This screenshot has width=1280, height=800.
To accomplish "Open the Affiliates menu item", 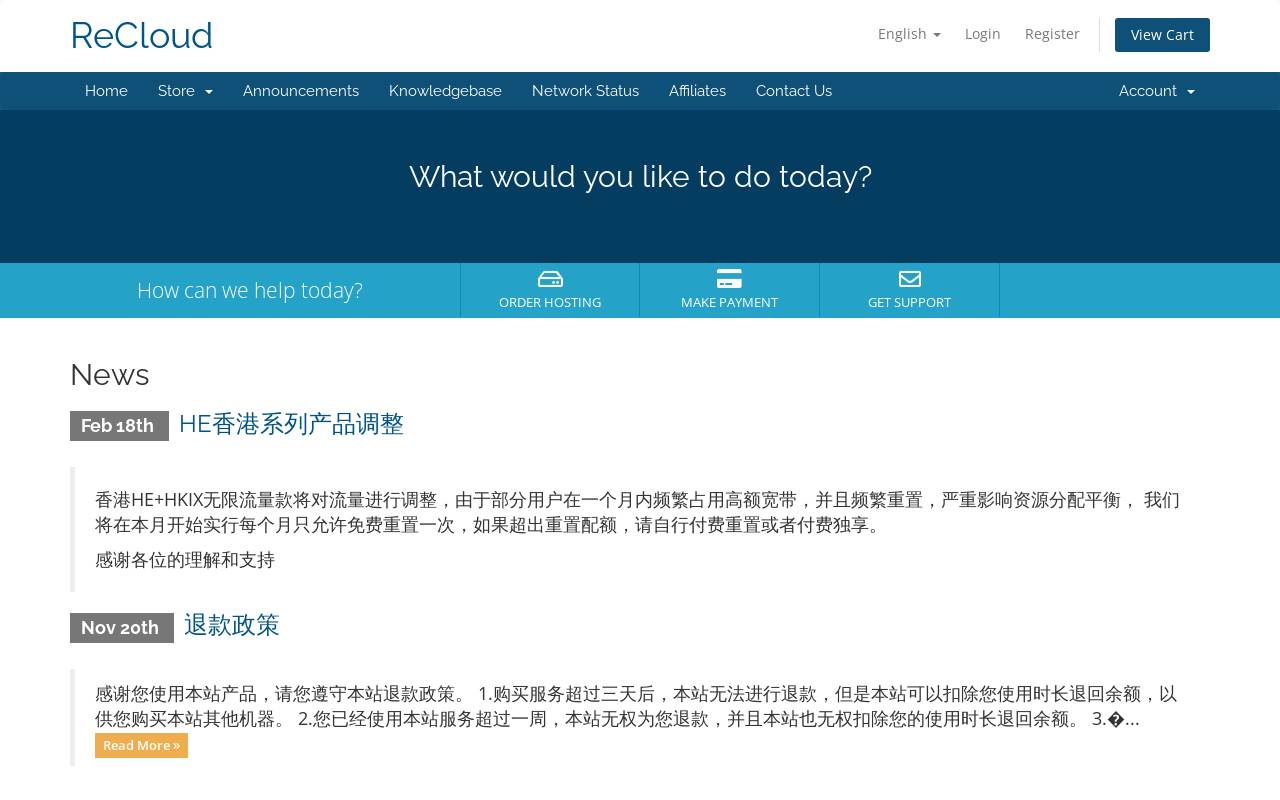I will (x=697, y=91).
